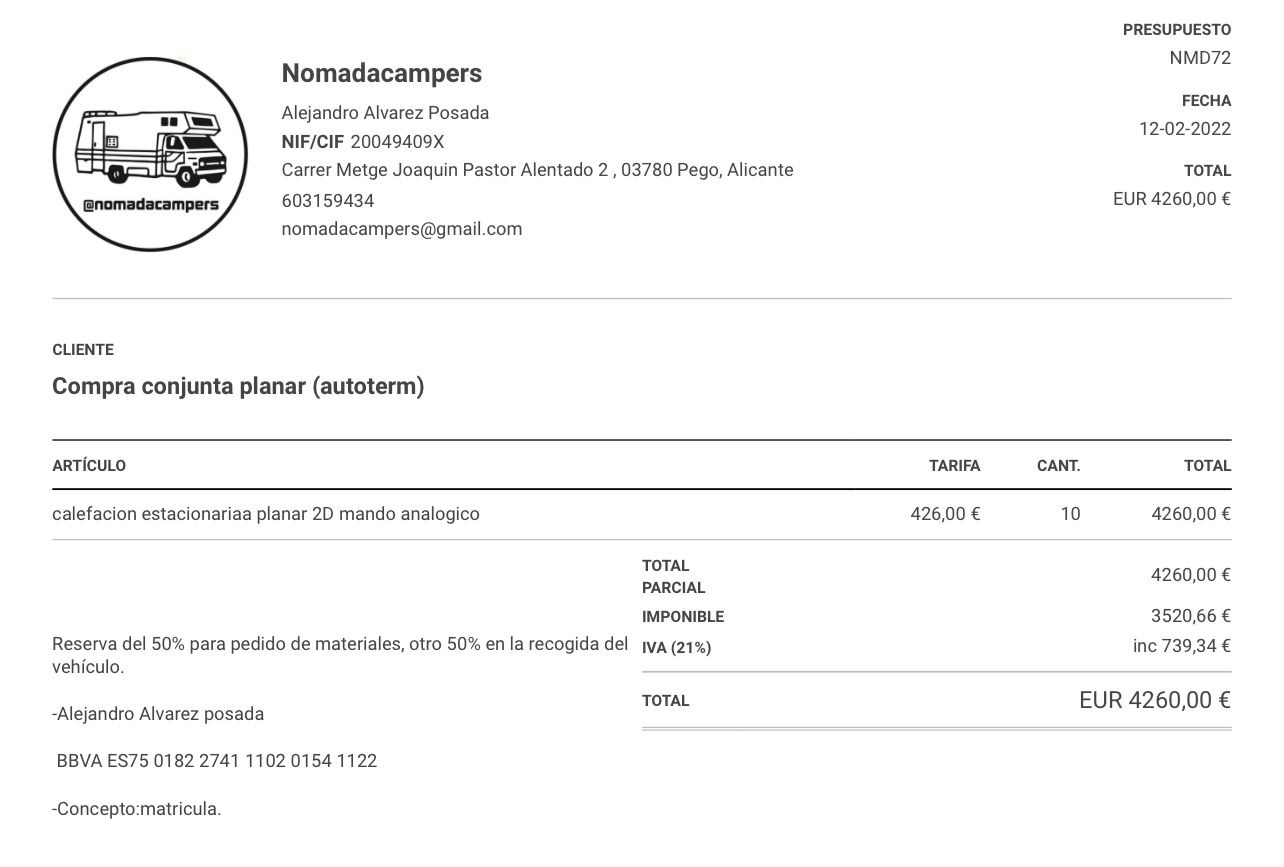Click the header total EUR 4260,00 €
1284x867 pixels.
click(1172, 199)
